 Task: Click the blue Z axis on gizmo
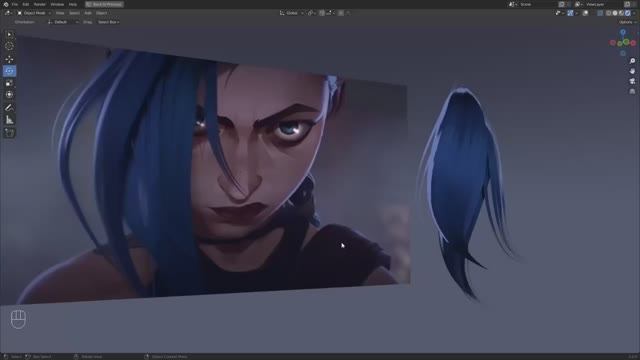(623, 32)
